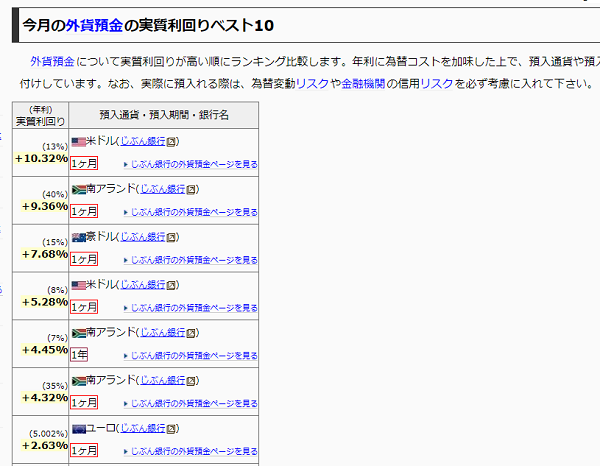The height and width of the screenshot is (466, 600).
Task: View 外貨預金ページ link in +2.63% row
Action: [191, 451]
